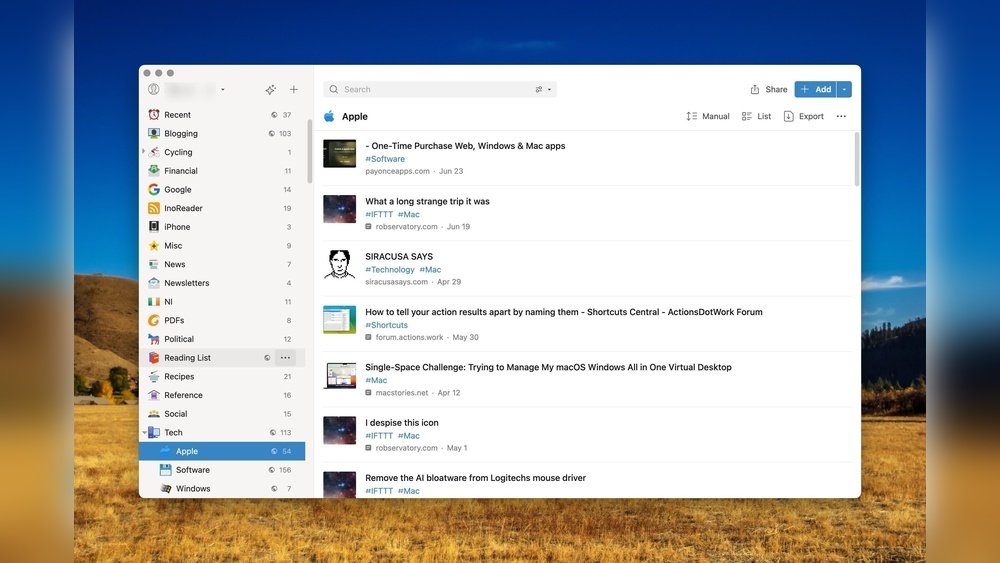Collapse the Tech collection

click(x=143, y=432)
